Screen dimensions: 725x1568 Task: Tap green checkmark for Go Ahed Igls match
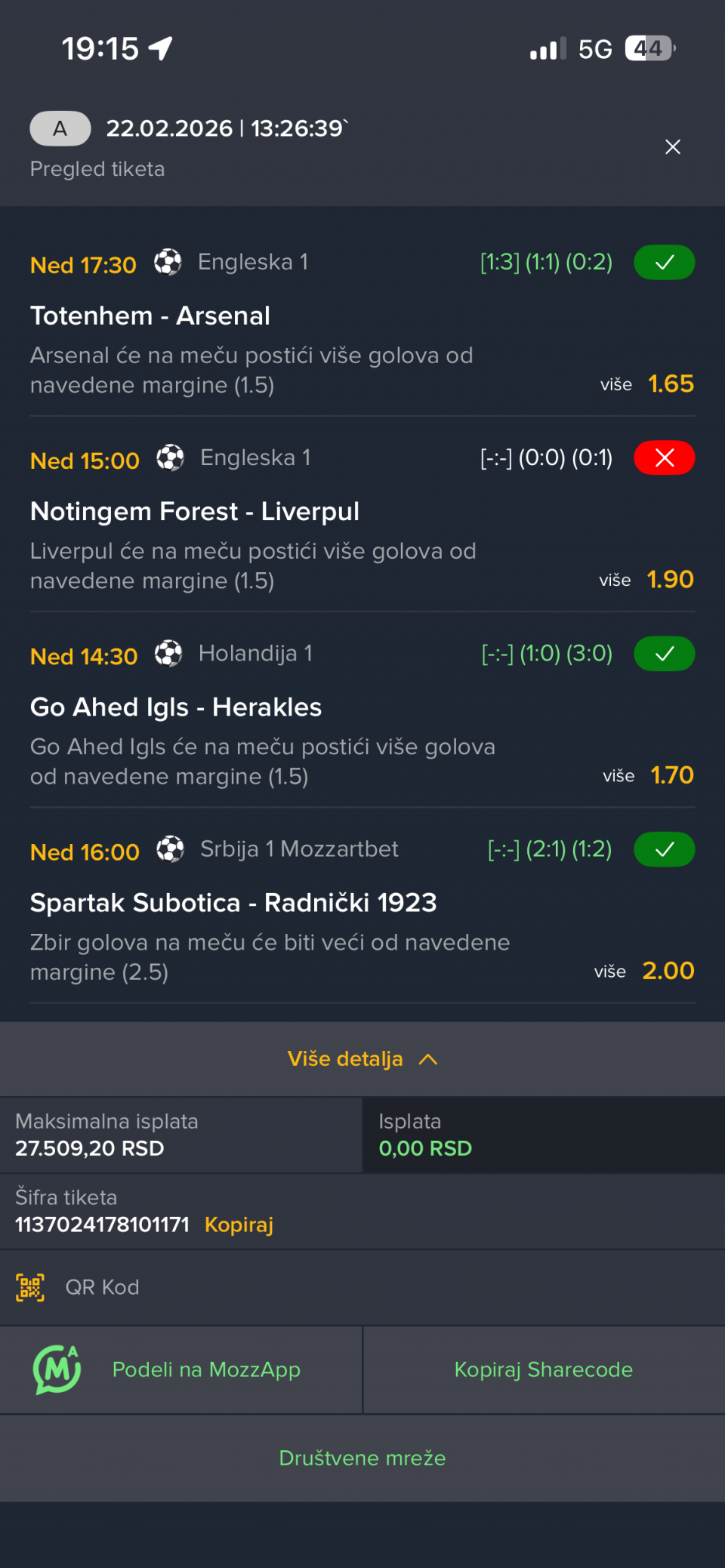pos(664,654)
